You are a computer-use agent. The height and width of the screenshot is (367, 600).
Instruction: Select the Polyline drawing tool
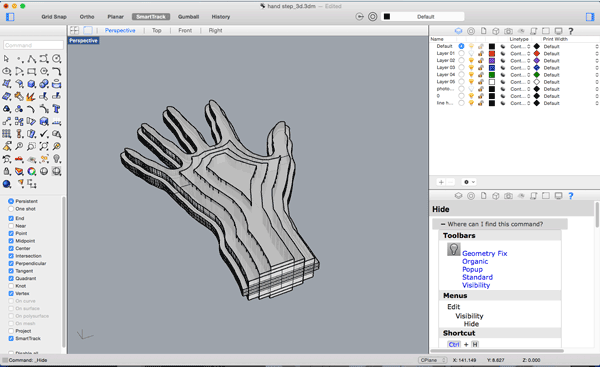(x=31, y=59)
